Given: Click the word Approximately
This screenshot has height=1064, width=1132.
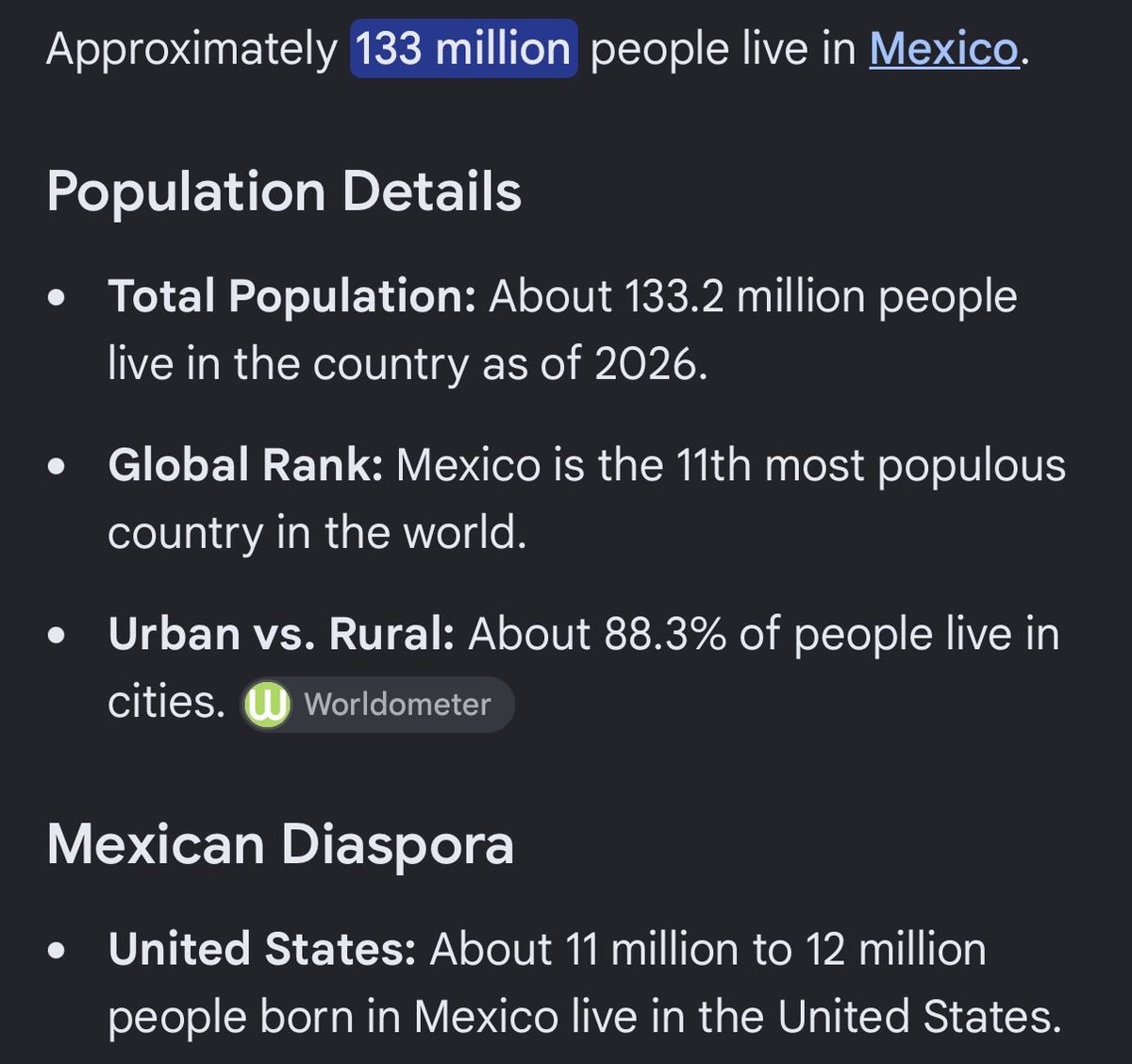Looking at the screenshot, I should click(x=191, y=49).
